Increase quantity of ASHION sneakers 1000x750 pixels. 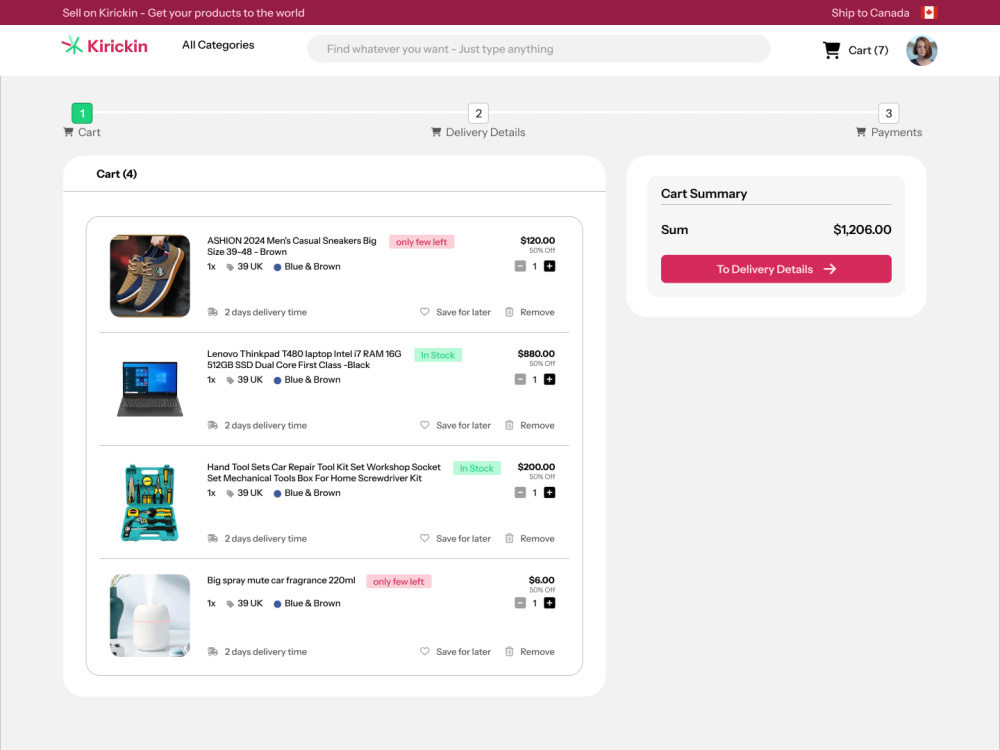tap(549, 266)
